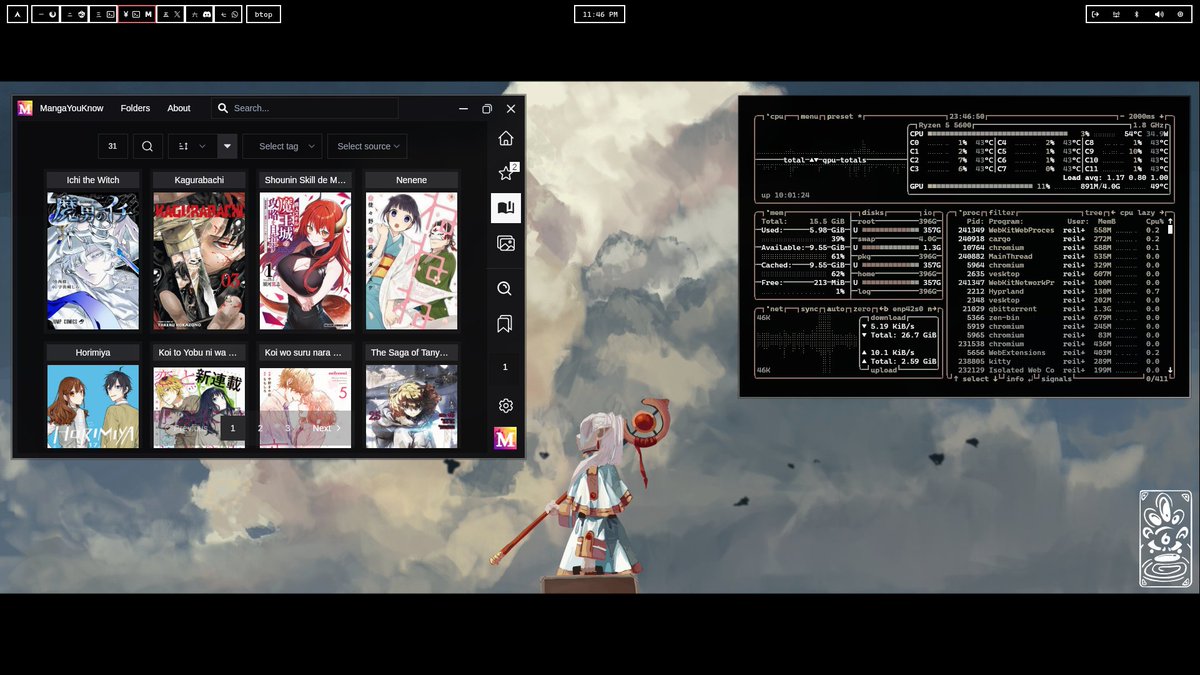This screenshot has height=675, width=1200.
Task: Click the 31 count box in toolbar
Action: tap(112, 146)
